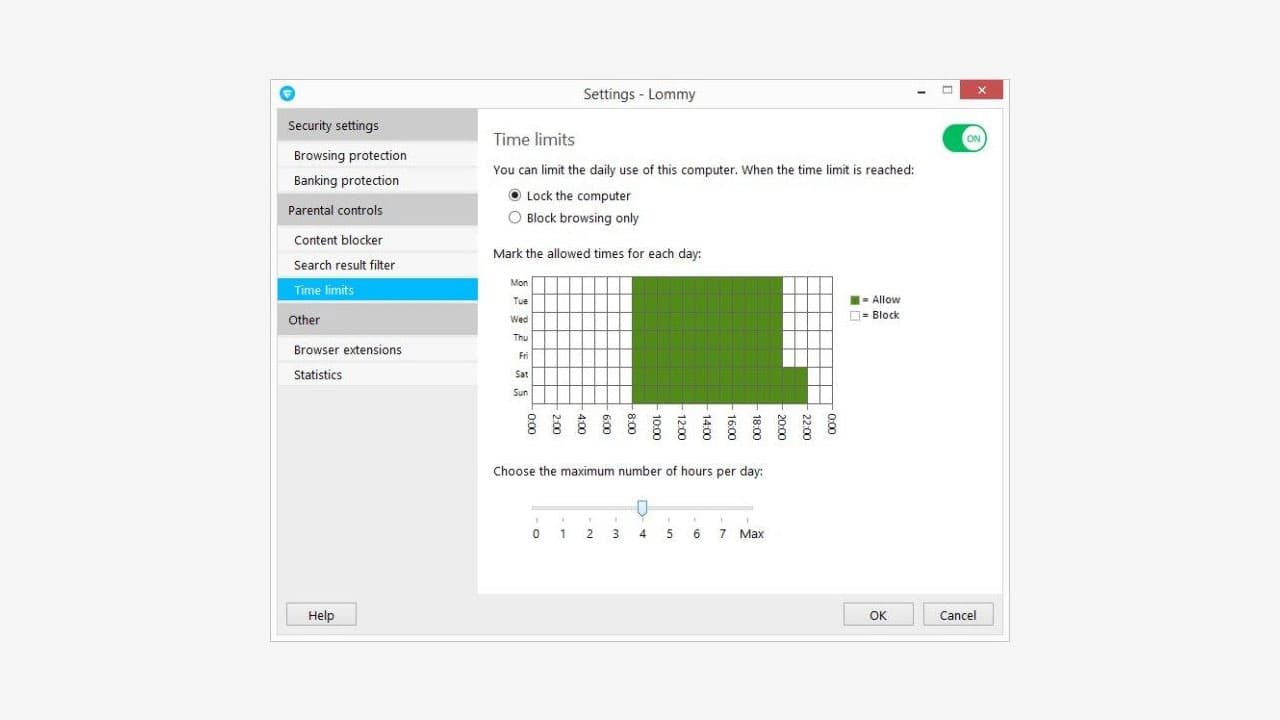Select the Content blocker section

[x=338, y=240]
